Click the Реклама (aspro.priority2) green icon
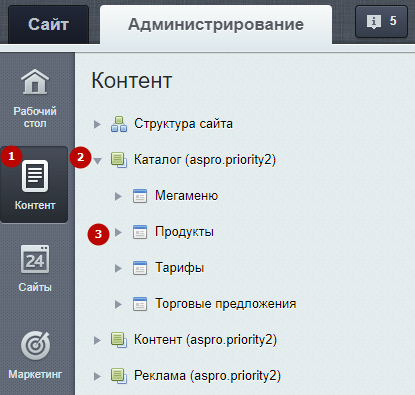Image resolution: width=415 pixels, height=395 pixels. click(x=119, y=376)
